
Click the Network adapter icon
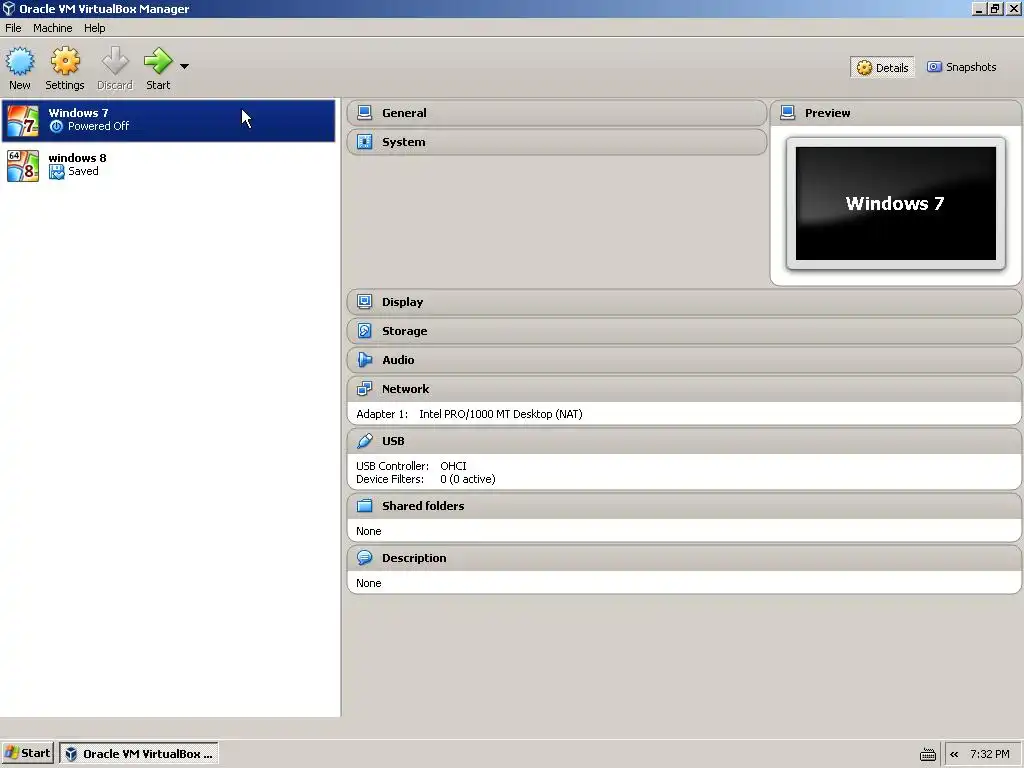(x=364, y=389)
